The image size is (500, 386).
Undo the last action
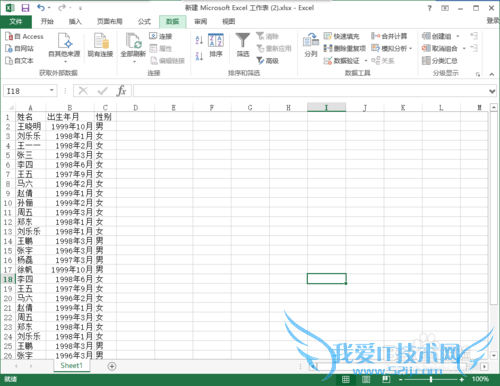point(41,7)
